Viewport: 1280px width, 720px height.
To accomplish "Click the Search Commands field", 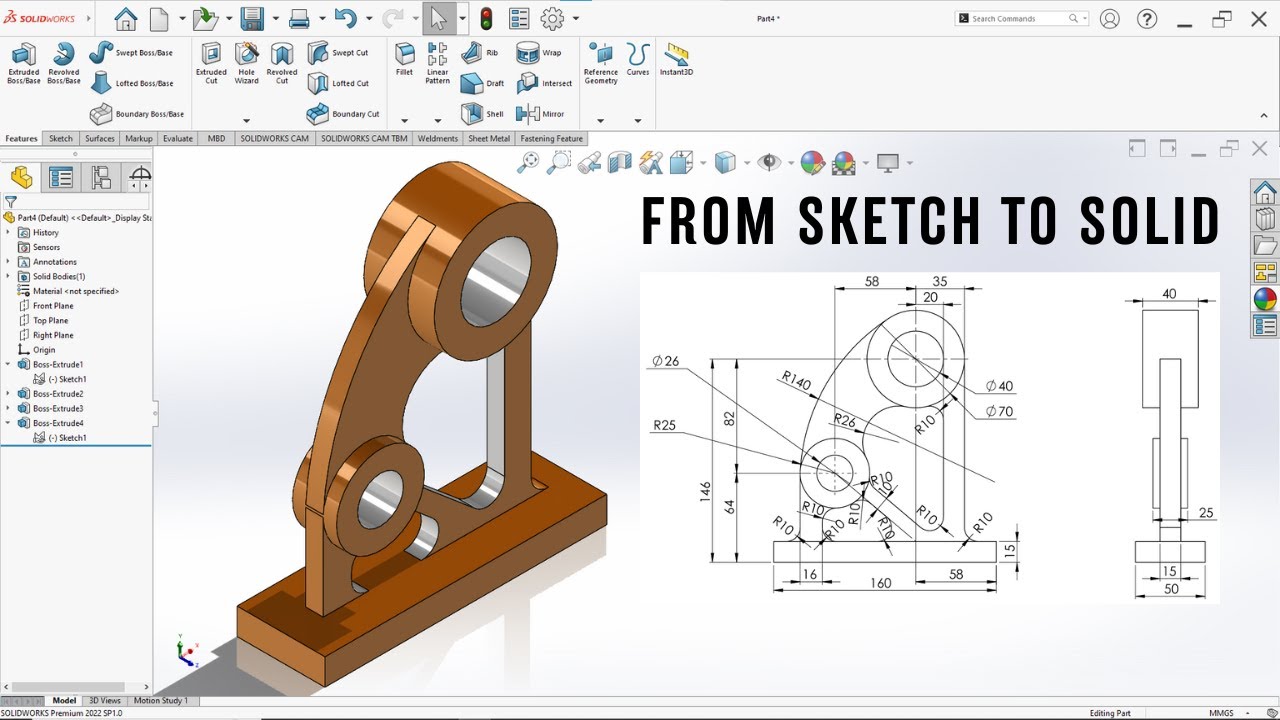I will pos(1022,18).
